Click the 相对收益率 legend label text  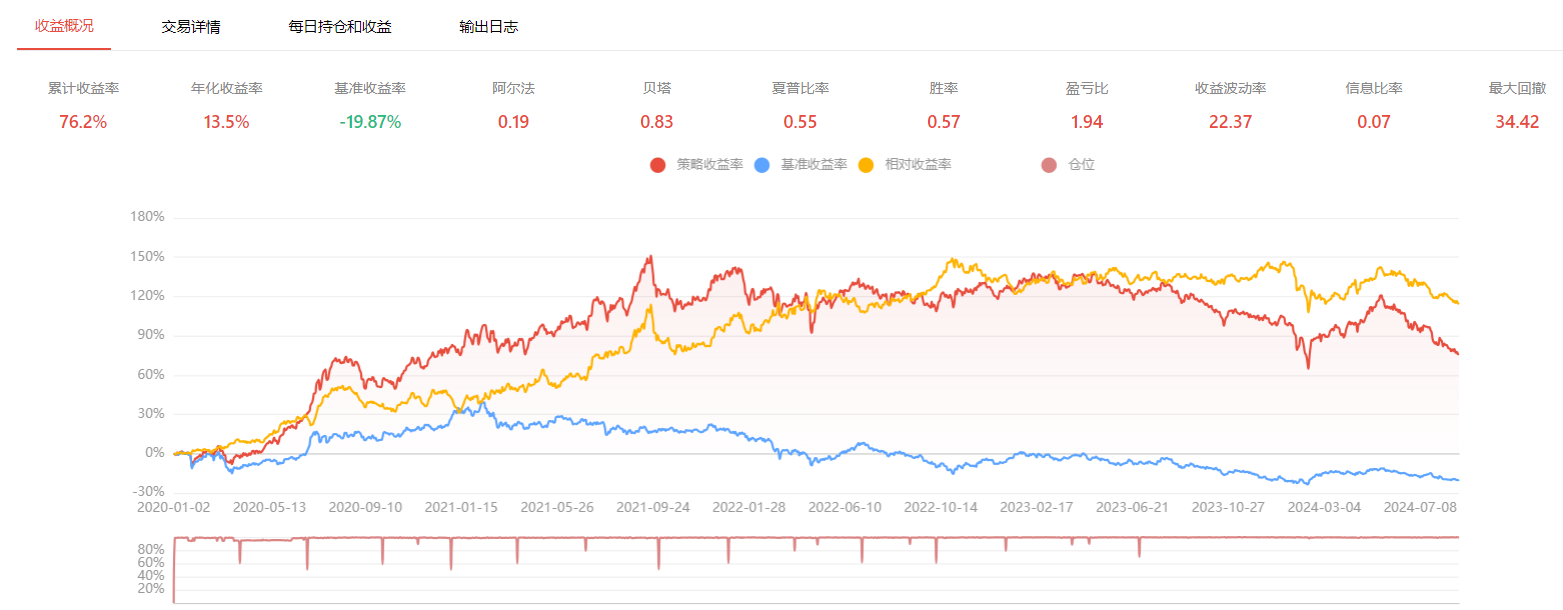(918, 165)
